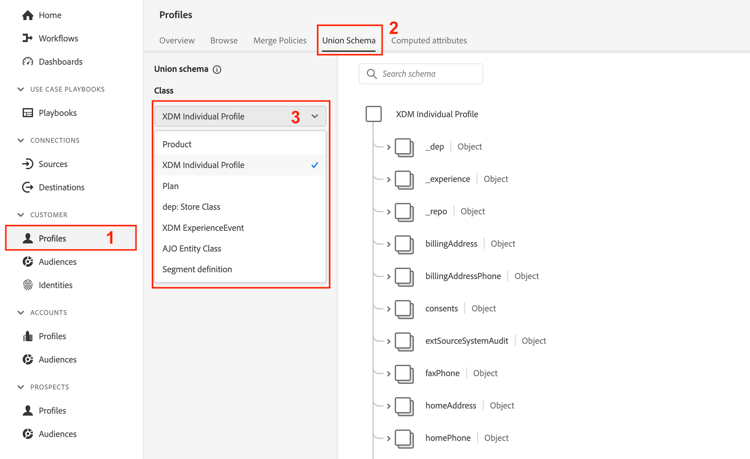Switch to the Browse tab
The height and width of the screenshot is (459, 750).
click(224, 41)
